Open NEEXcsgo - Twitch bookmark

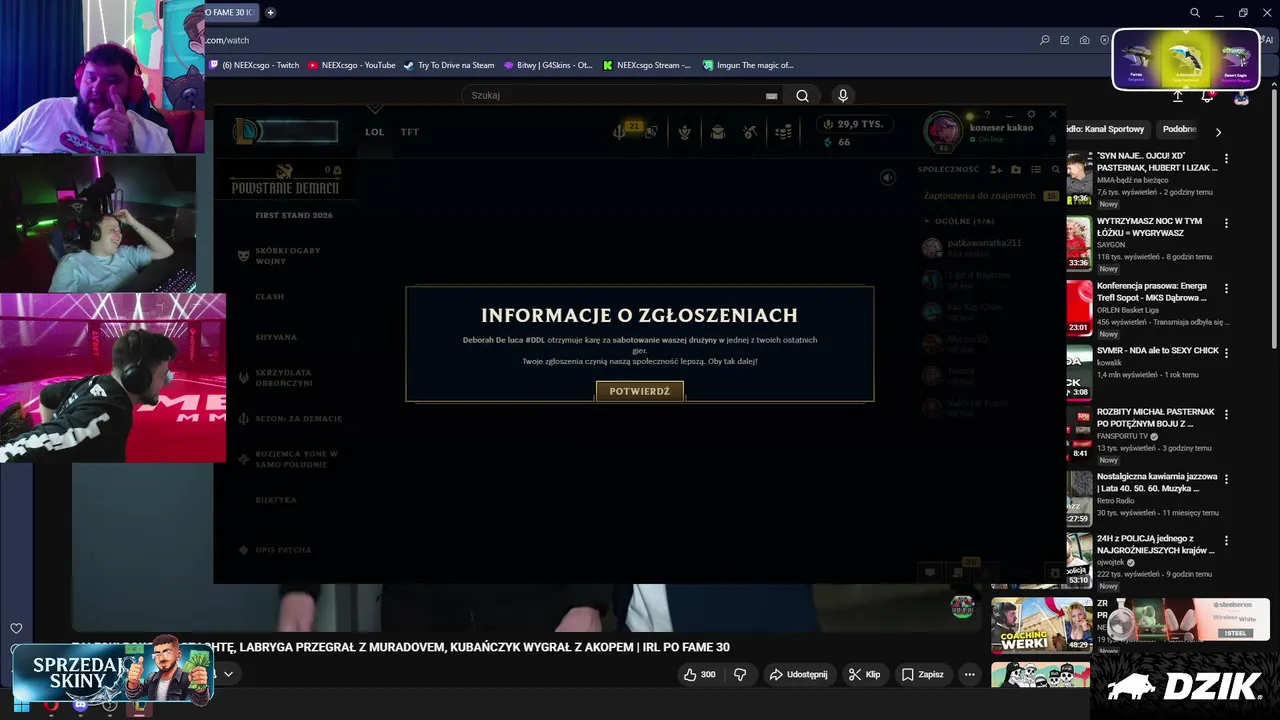(254, 65)
